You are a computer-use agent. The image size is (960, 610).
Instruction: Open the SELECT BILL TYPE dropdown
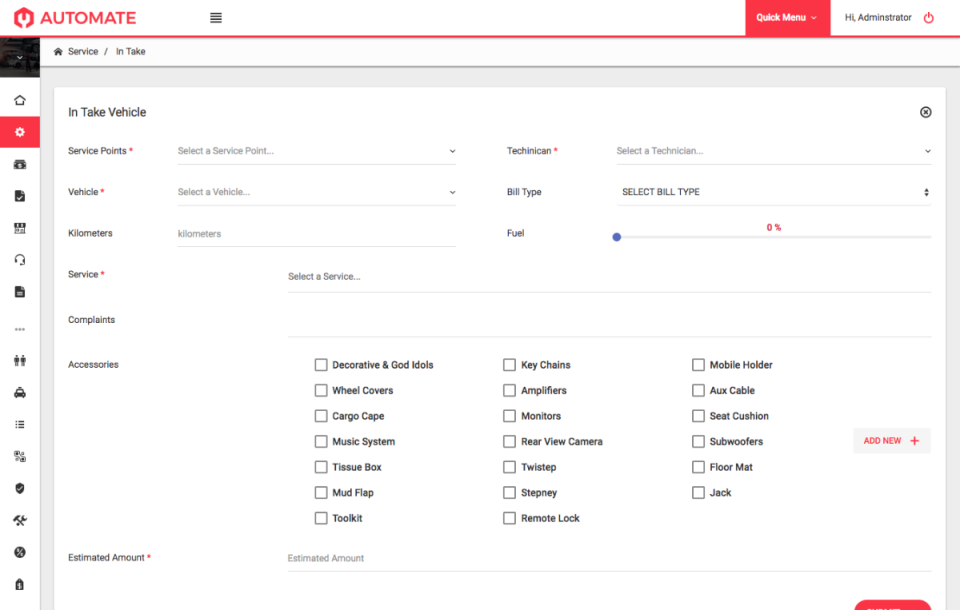(x=772, y=191)
